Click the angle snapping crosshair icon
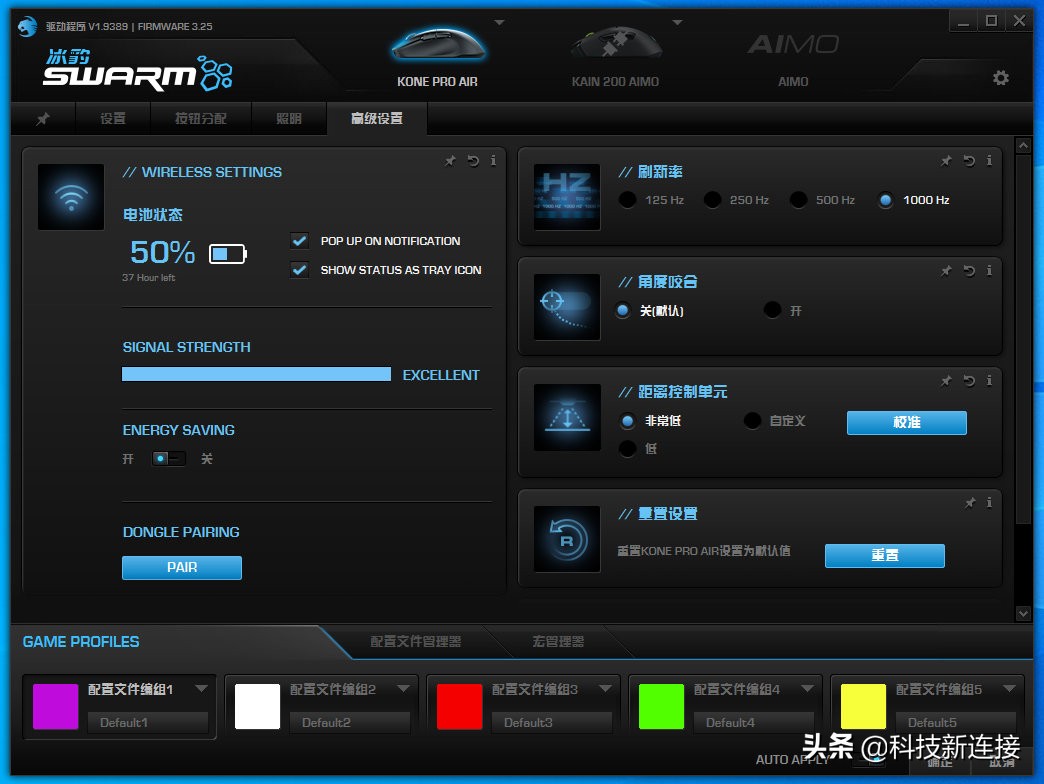 pos(567,307)
